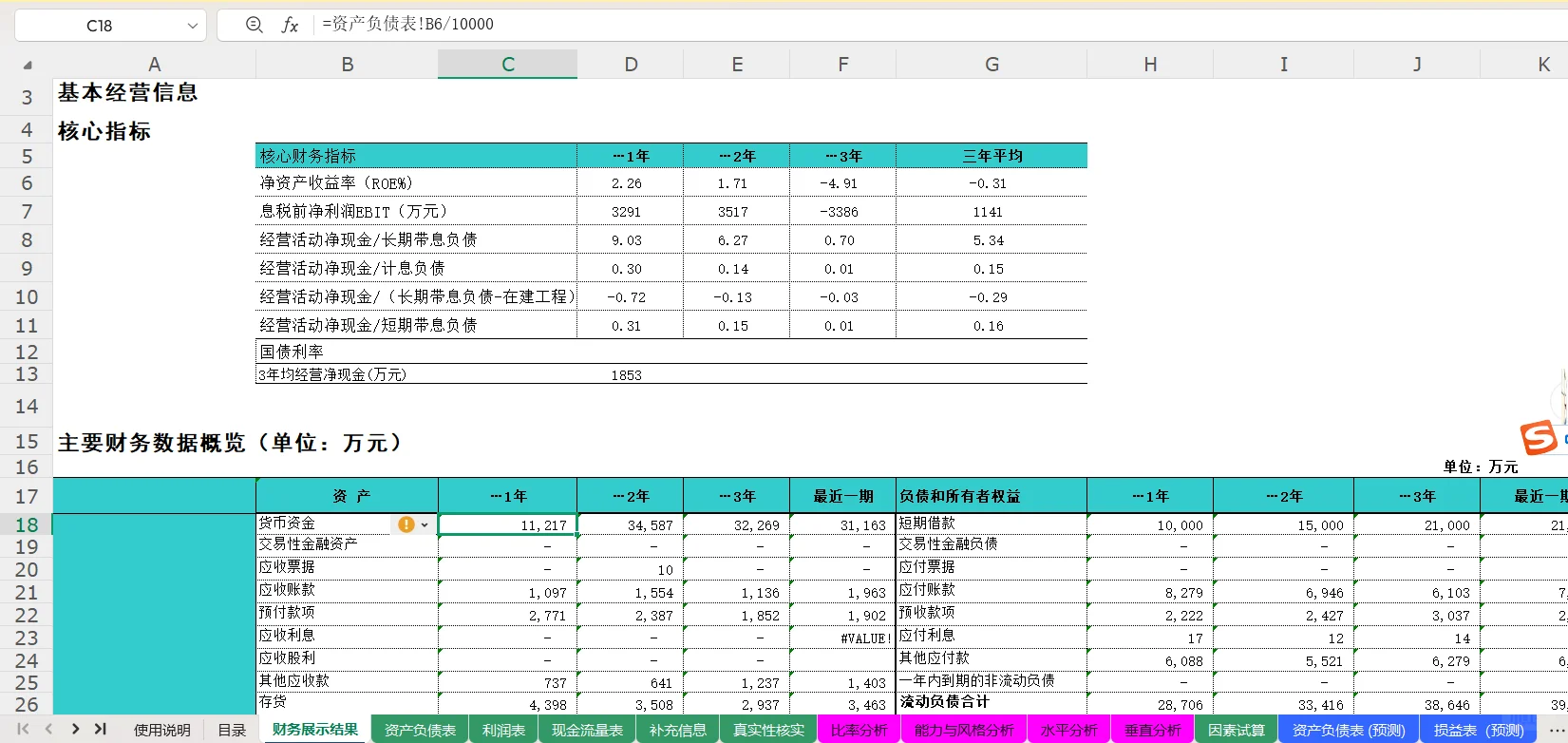The image size is (1568, 743).
Task: Click the Sogou input method icon
Action: (1539, 438)
